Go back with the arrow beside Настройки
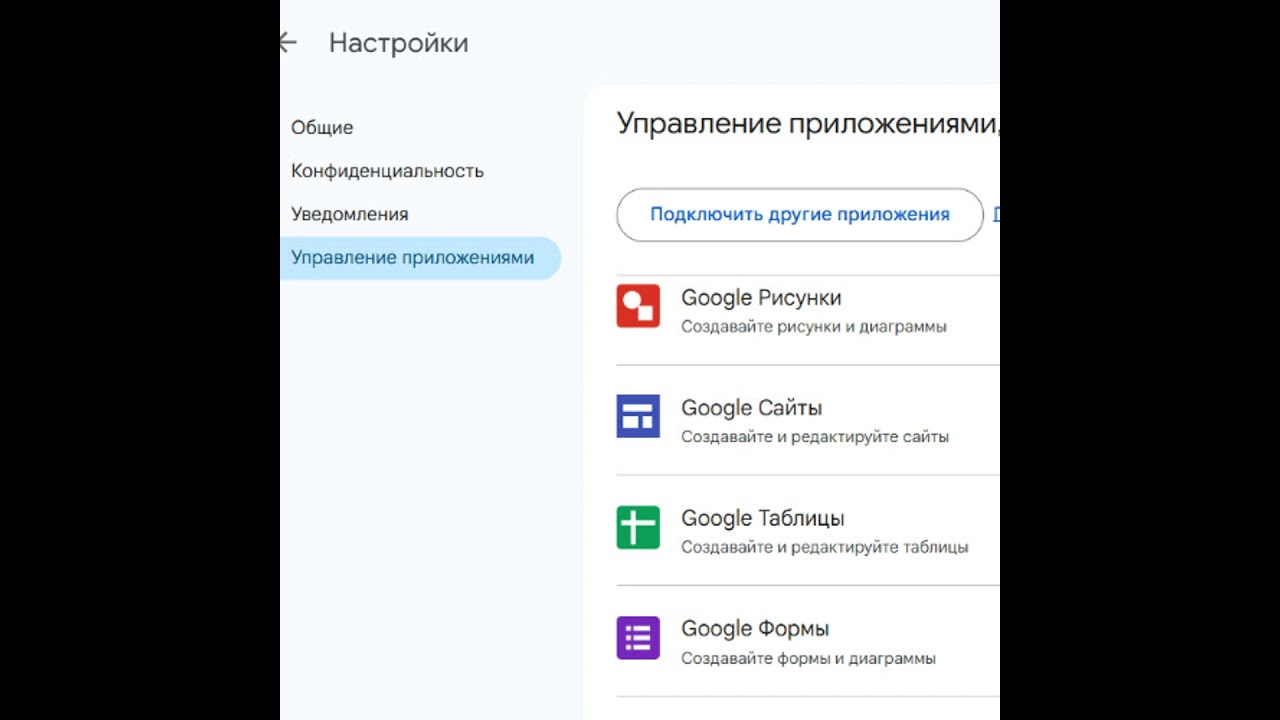Screen dimensions: 1280x720 (x=288, y=42)
